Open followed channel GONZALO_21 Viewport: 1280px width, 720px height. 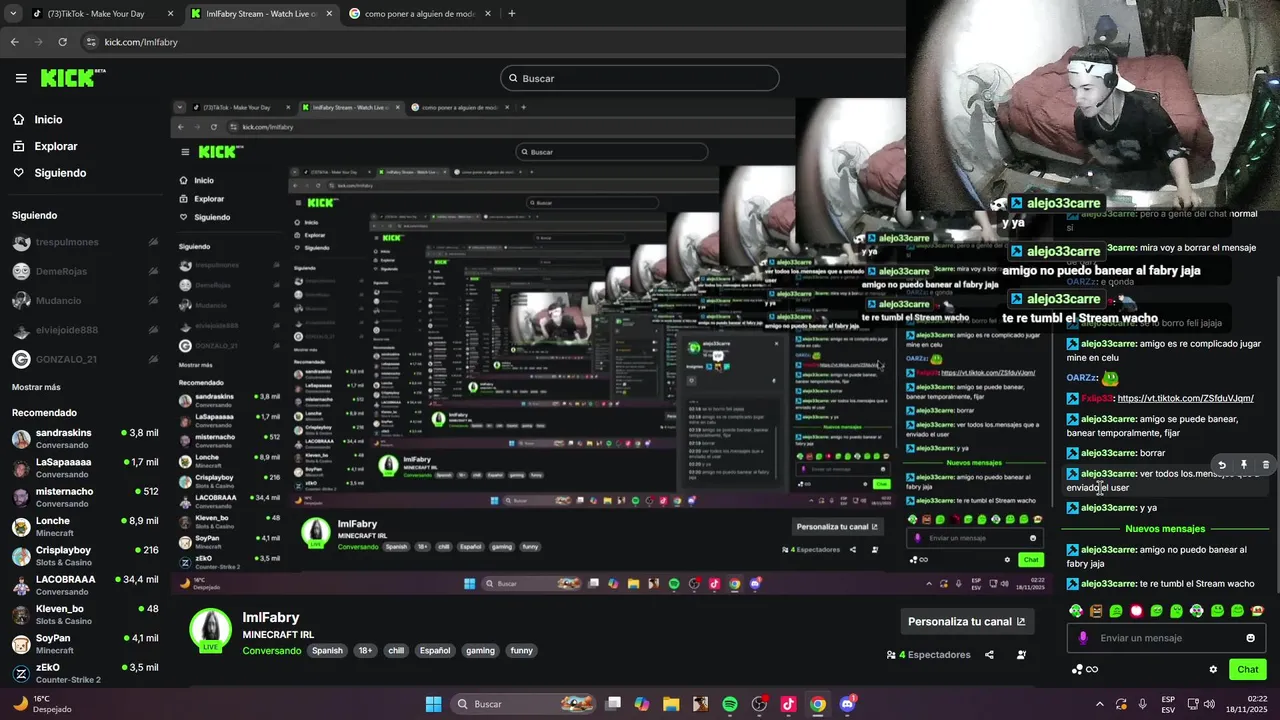pyautogui.click(x=85, y=359)
